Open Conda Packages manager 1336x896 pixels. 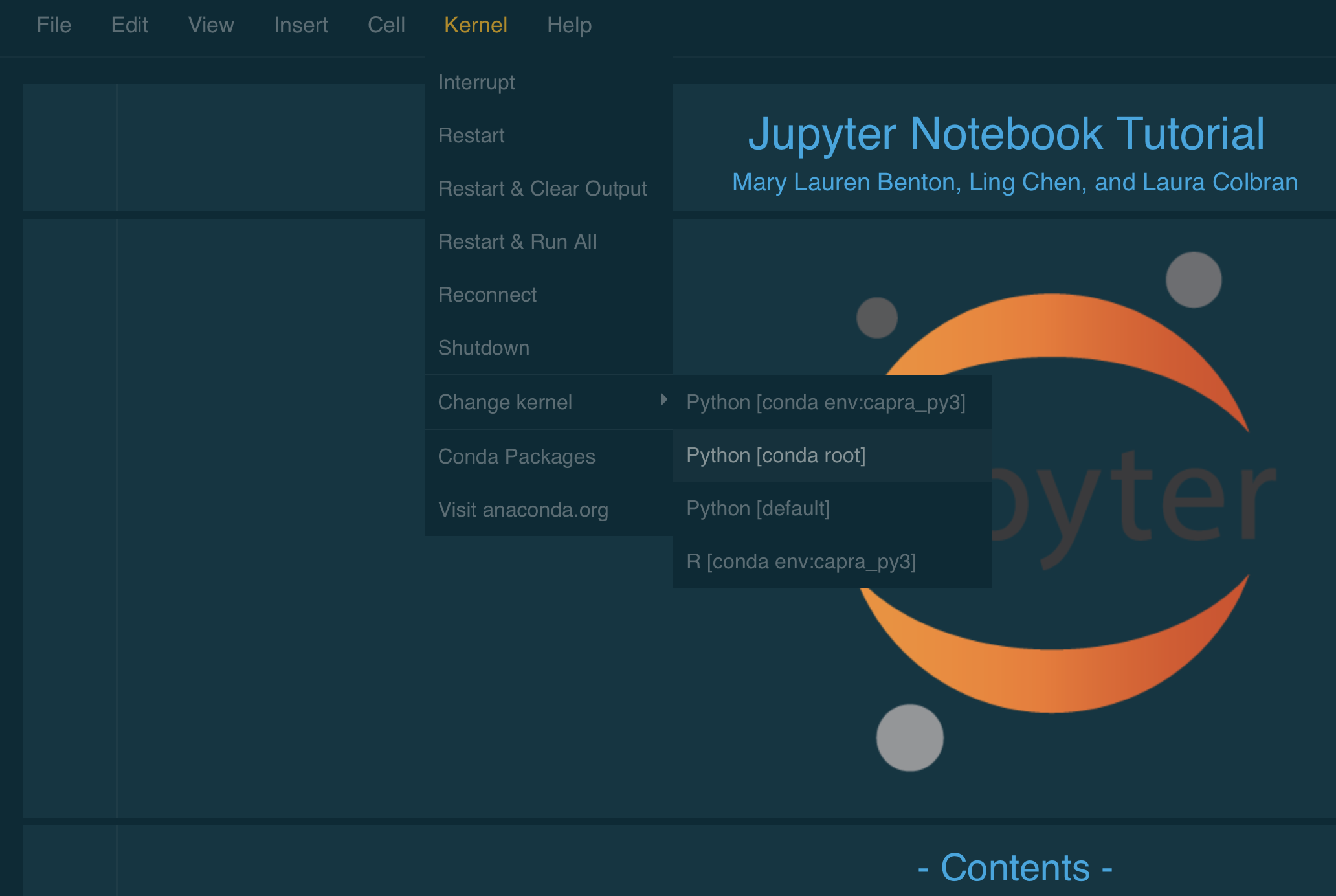pos(517,455)
